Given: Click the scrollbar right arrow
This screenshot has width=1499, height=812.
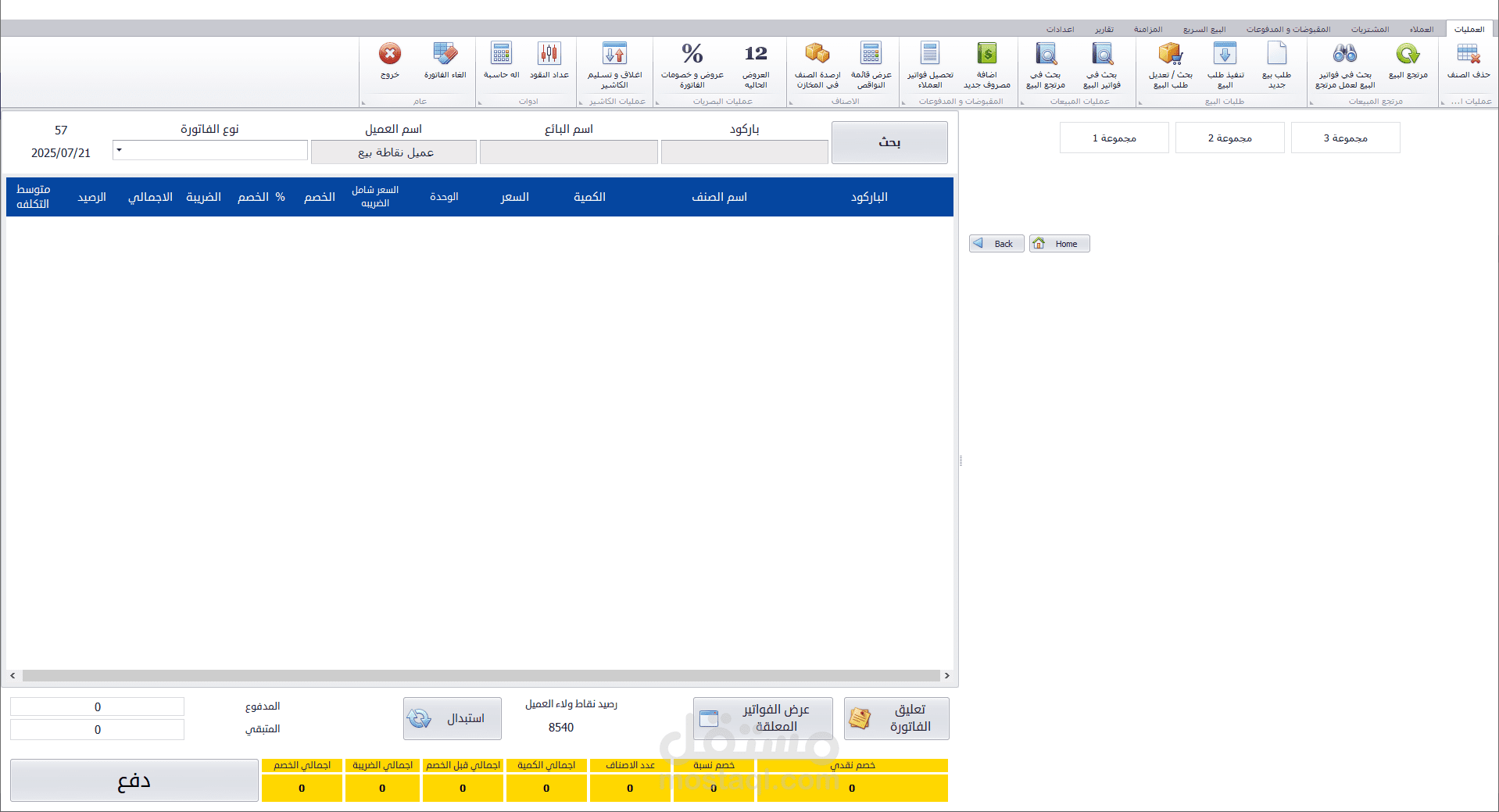Looking at the screenshot, I should [x=947, y=675].
